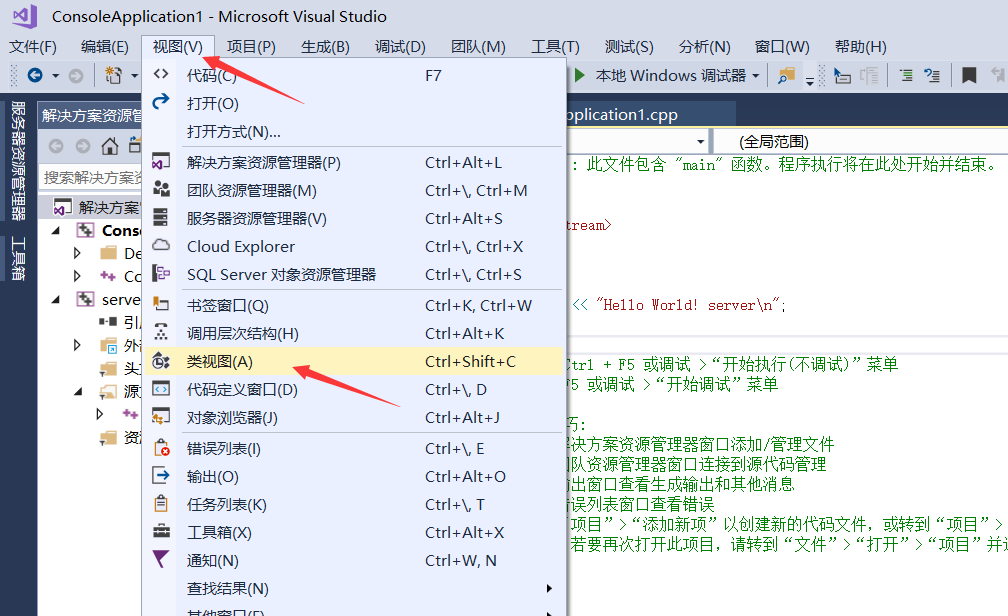Expand the 外… external dependencies node
The width and height of the screenshot is (1008, 616).
77,345
